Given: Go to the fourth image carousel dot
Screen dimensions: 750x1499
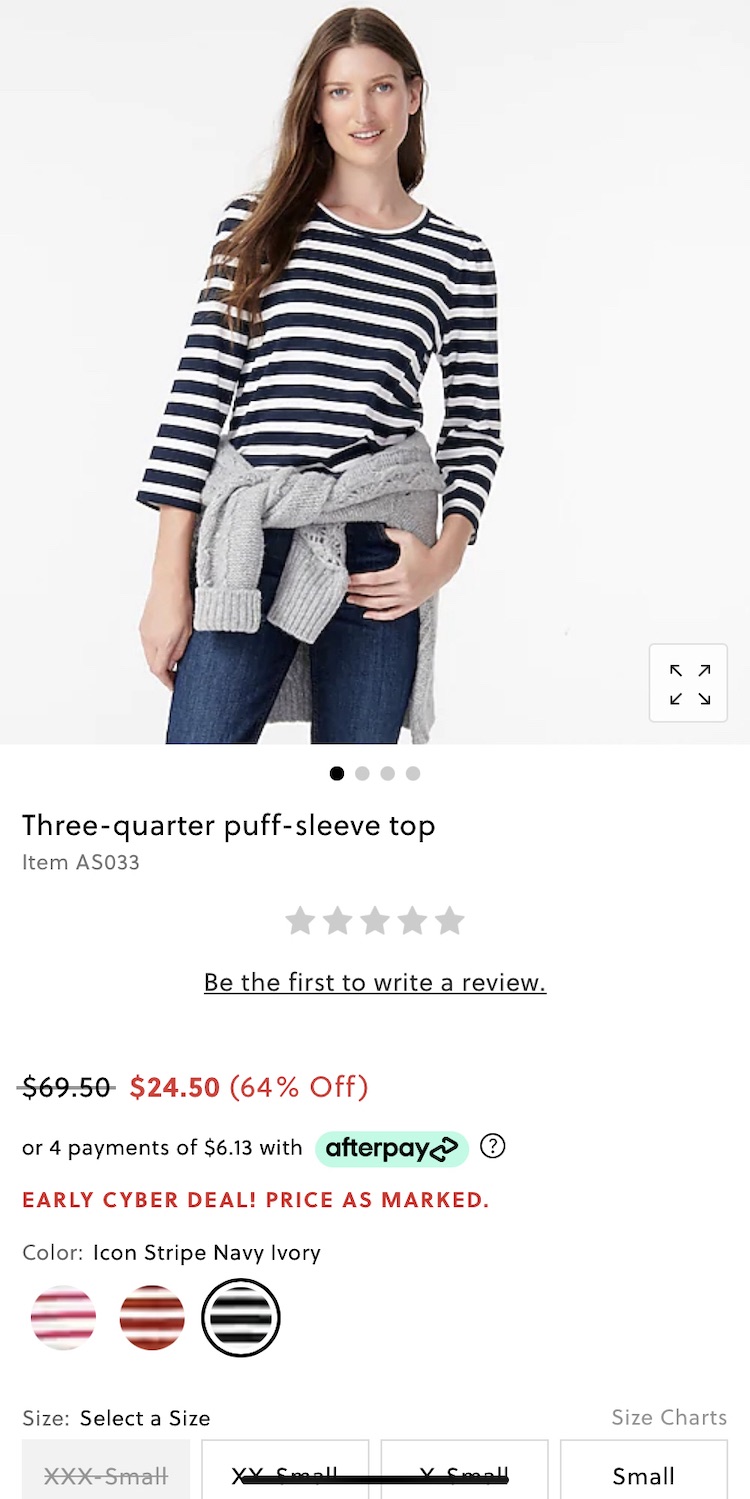Looking at the screenshot, I should [x=413, y=773].
